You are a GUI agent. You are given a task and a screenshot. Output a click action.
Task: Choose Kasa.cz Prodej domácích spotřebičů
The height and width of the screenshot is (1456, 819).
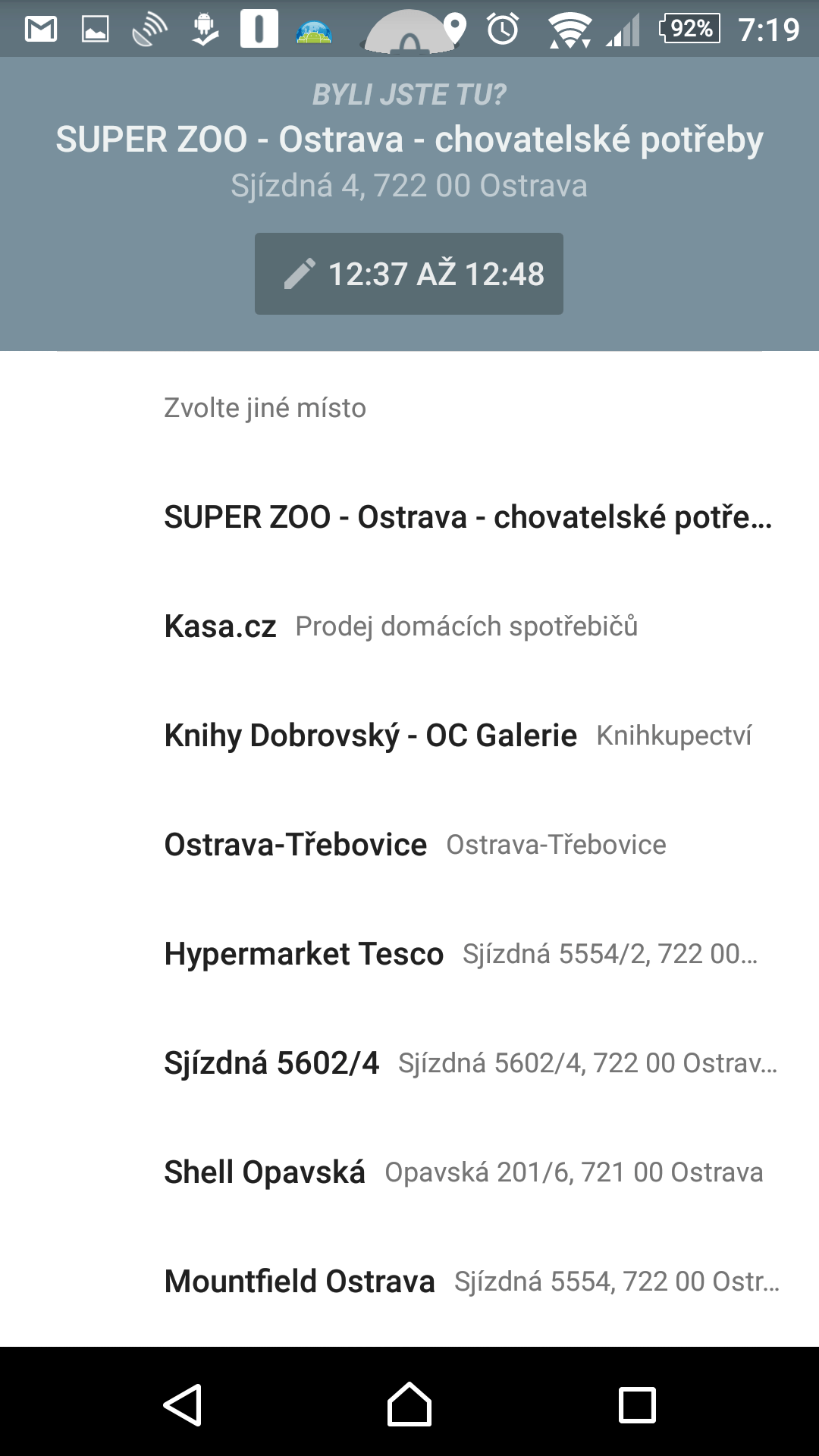click(409, 626)
